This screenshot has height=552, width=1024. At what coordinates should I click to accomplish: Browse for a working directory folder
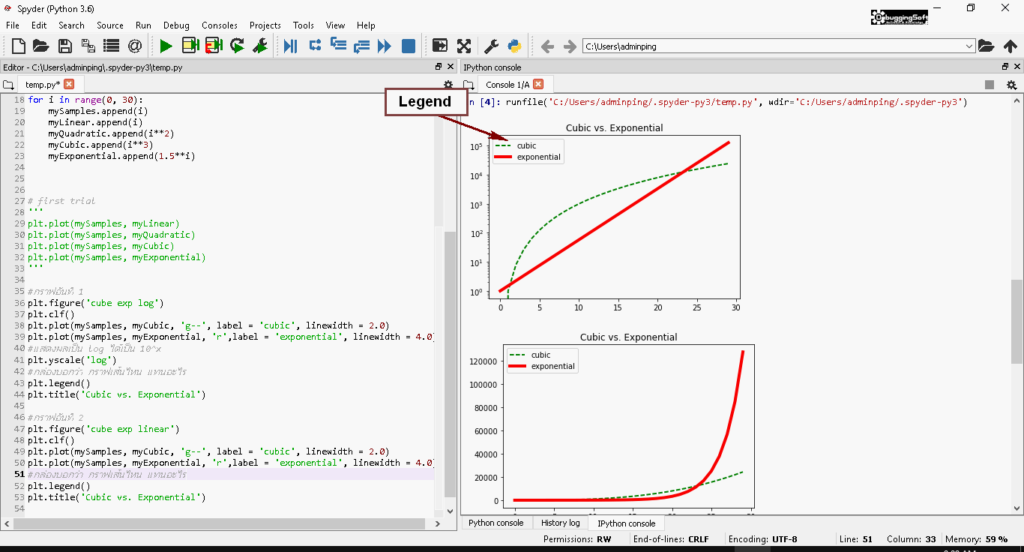tap(986, 46)
